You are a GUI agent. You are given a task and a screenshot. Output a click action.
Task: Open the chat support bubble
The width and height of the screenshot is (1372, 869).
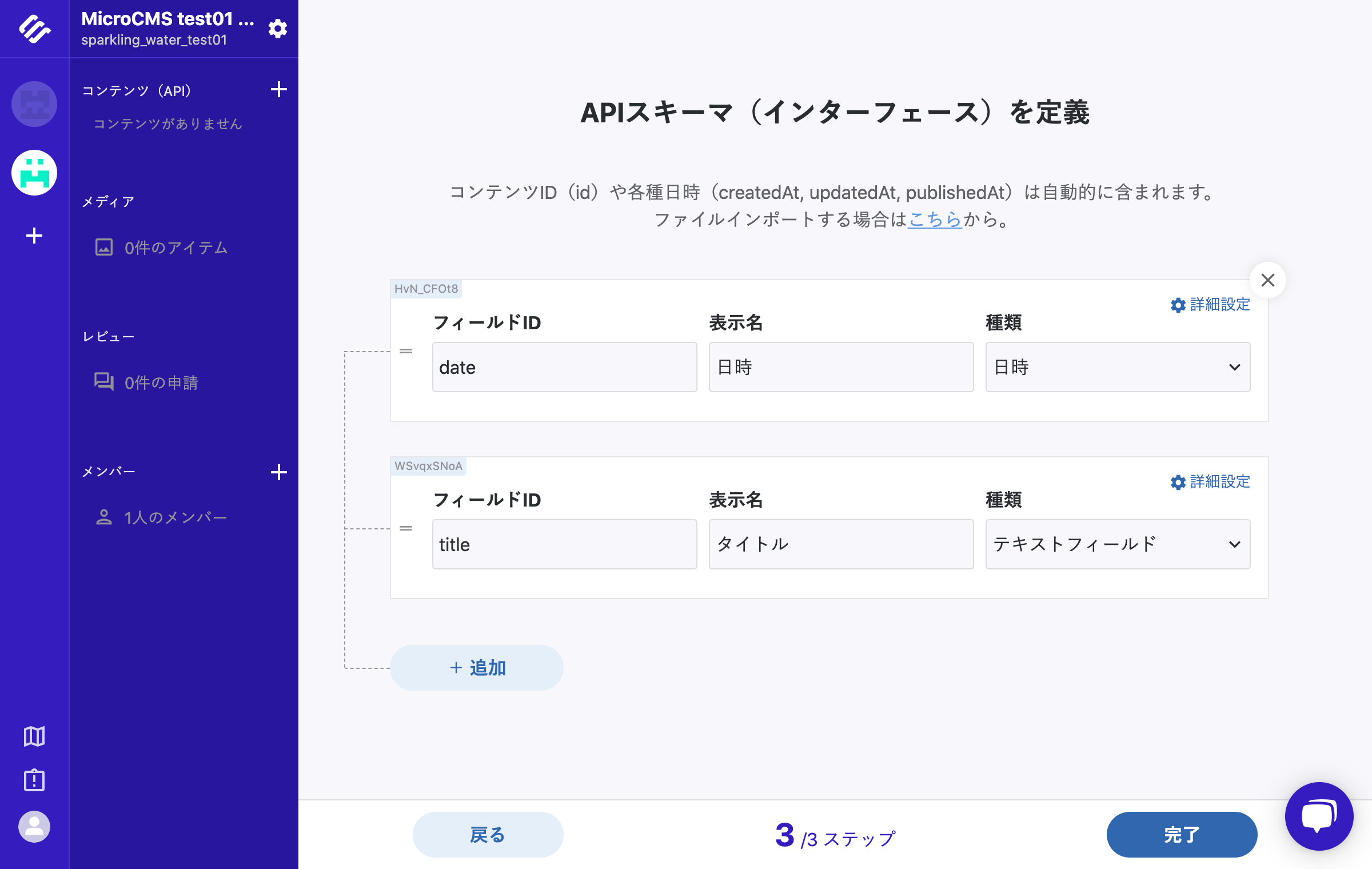[1319, 816]
